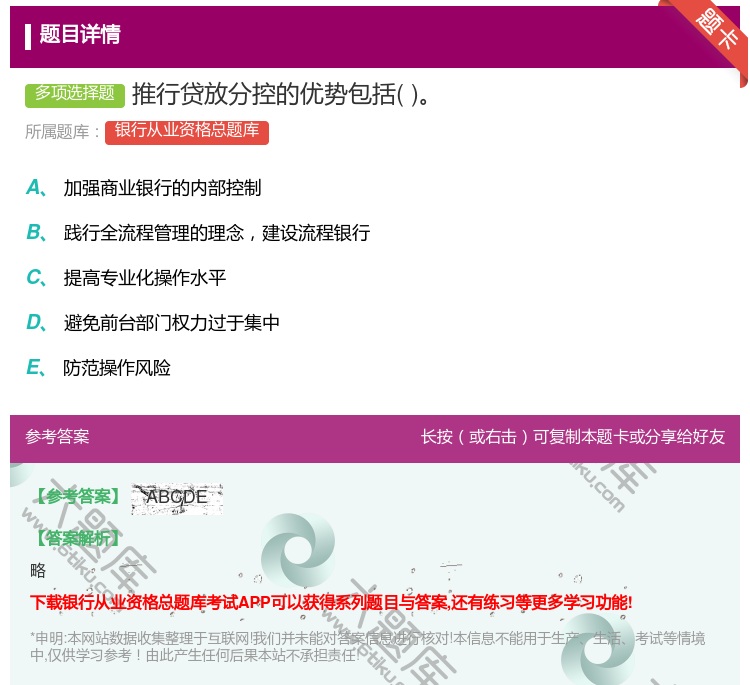Screen dimensions: 750x685
Task: Click the ABCDE answer image
Action: click(177, 499)
